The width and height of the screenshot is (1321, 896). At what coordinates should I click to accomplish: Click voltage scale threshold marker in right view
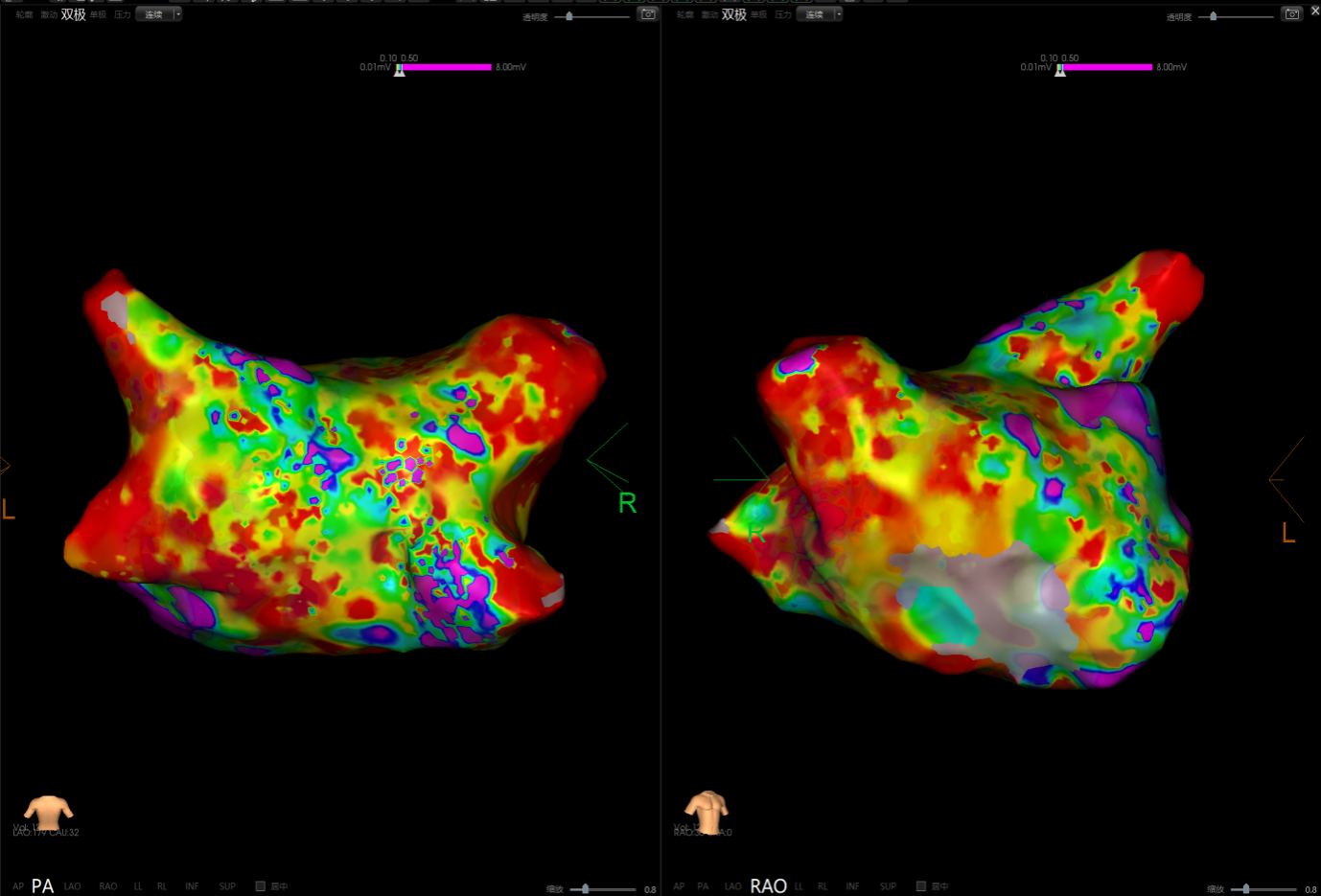click(1060, 70)
